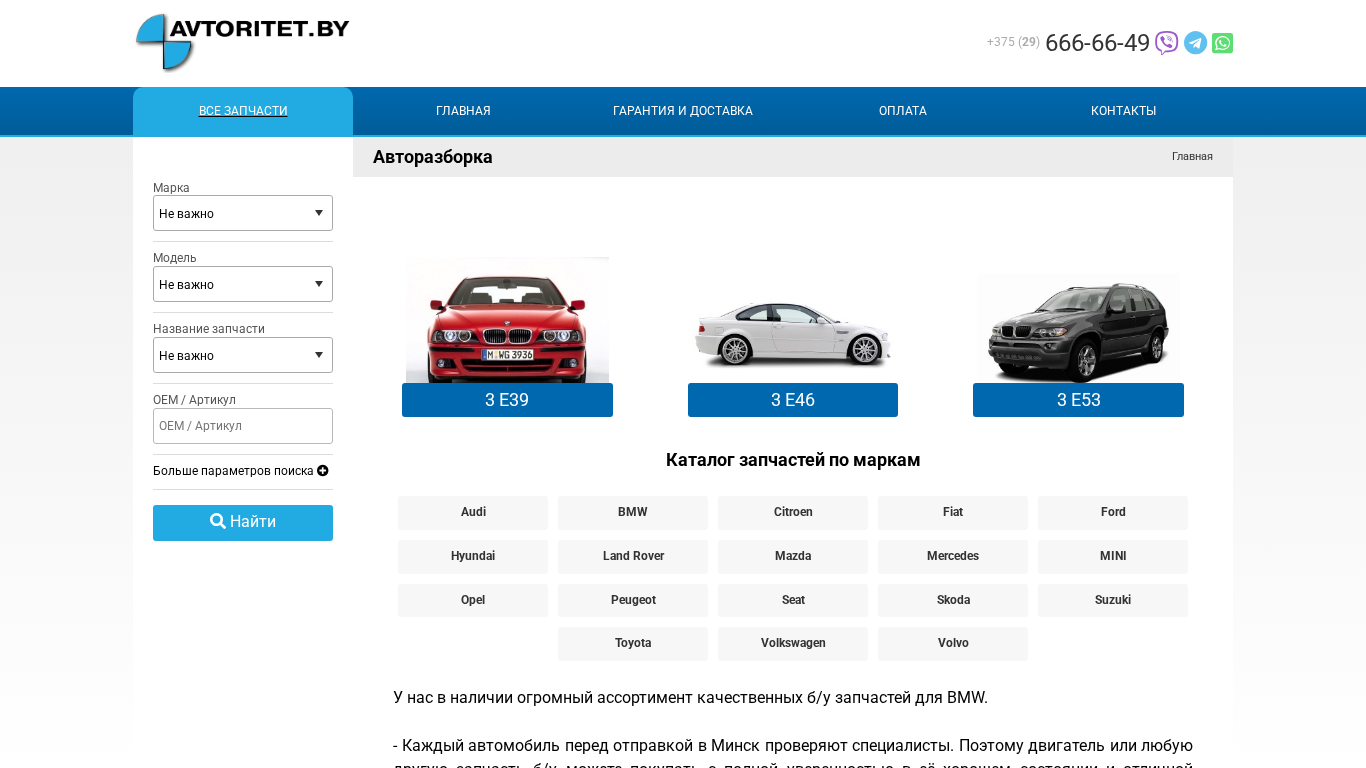Open the Оплата menu item
Screen dimensions: 1366x768
903,111
